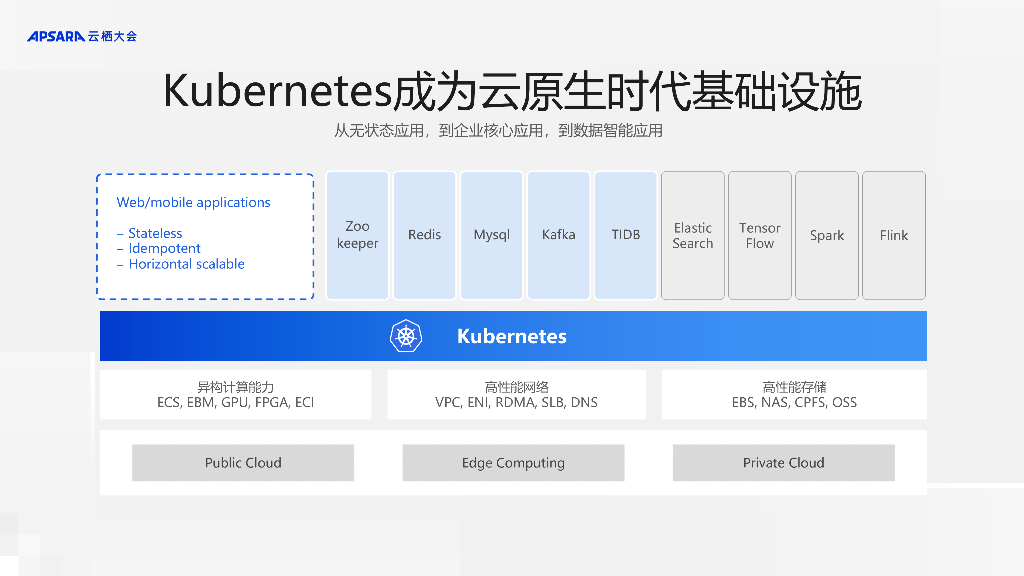1024x576 pixels.
Task: Click the Private Cloud box
Action: 783,463
